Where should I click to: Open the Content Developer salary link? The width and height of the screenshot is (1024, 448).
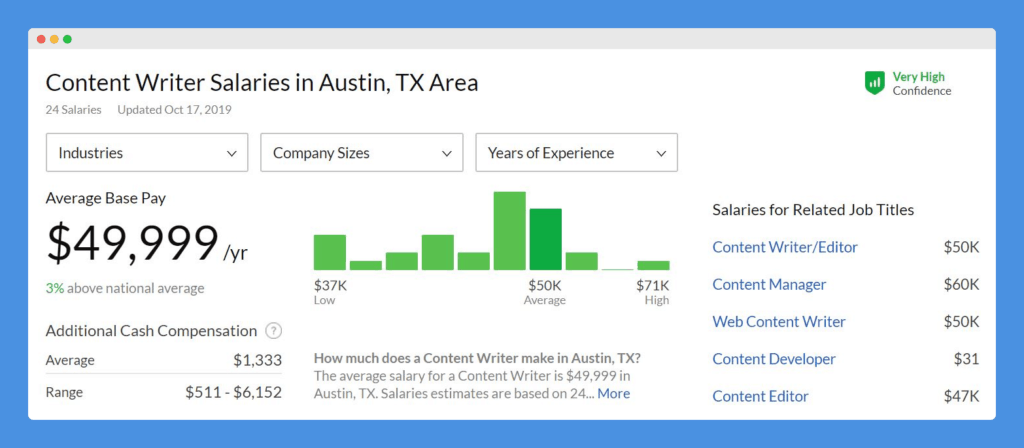(774, 359)
